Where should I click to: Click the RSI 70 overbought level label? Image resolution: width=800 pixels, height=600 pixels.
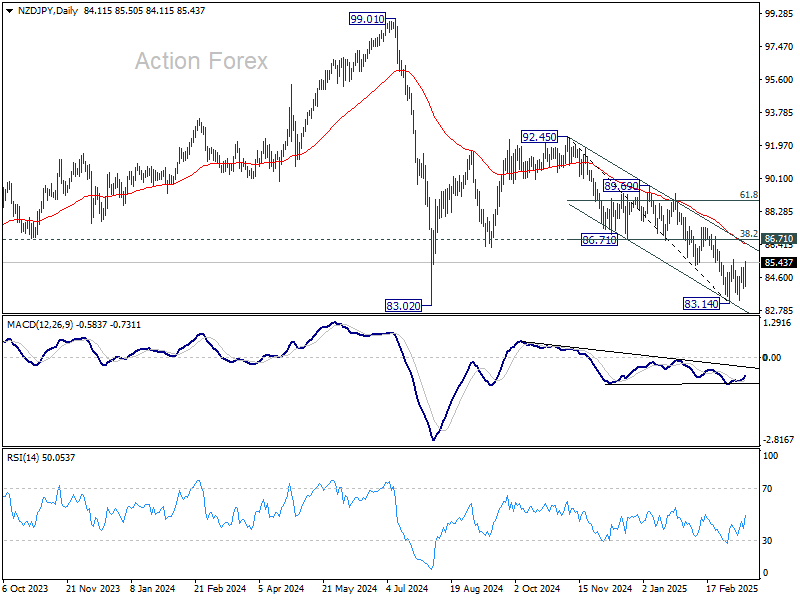767,489
